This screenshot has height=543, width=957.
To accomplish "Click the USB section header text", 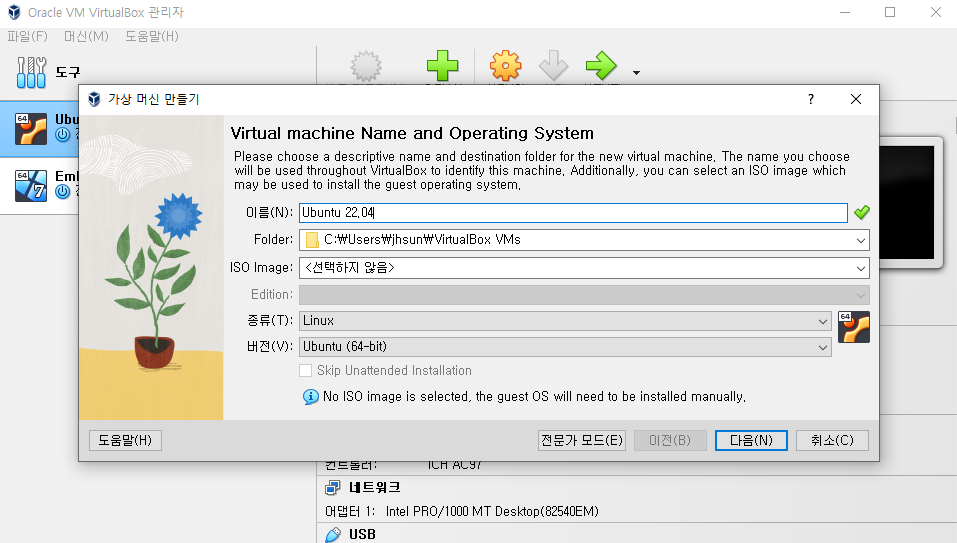I will pyautogui.click(x=362, y=534).
